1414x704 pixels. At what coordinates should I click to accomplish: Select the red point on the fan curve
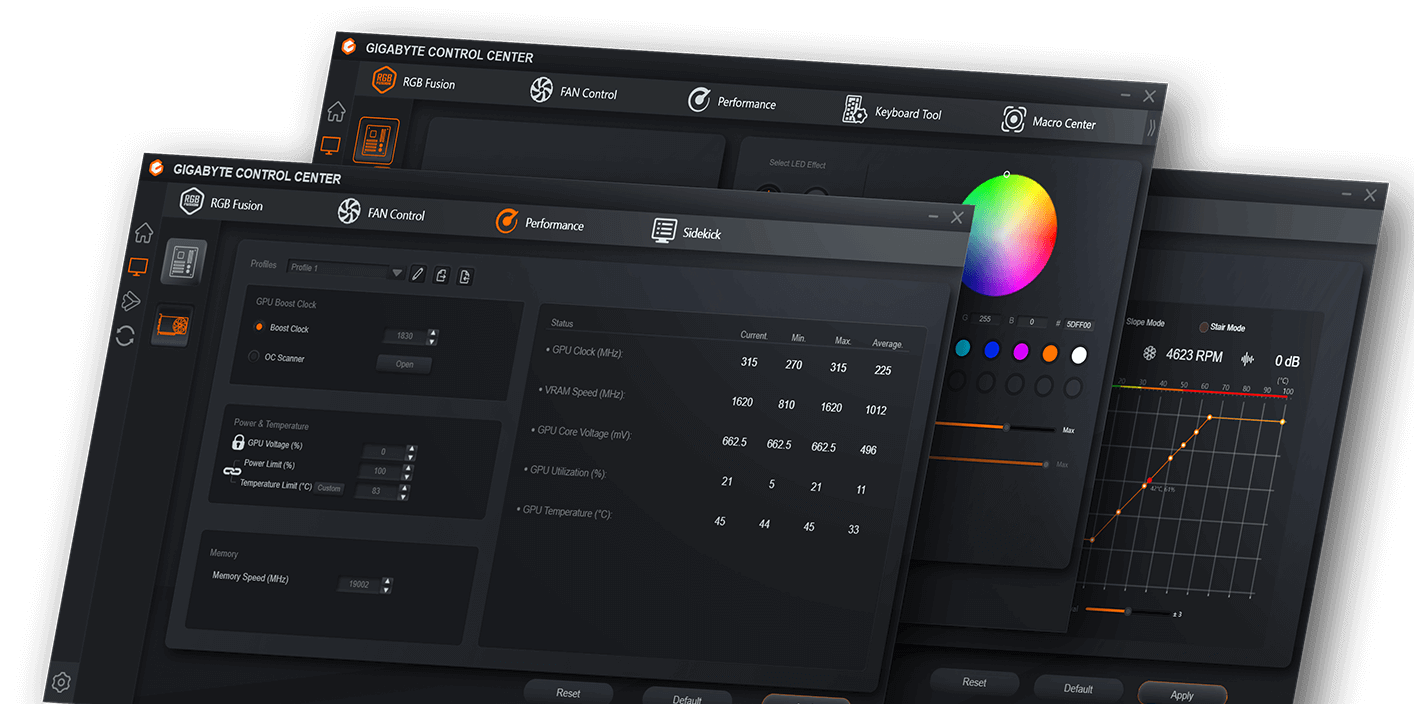point(1149,482)
